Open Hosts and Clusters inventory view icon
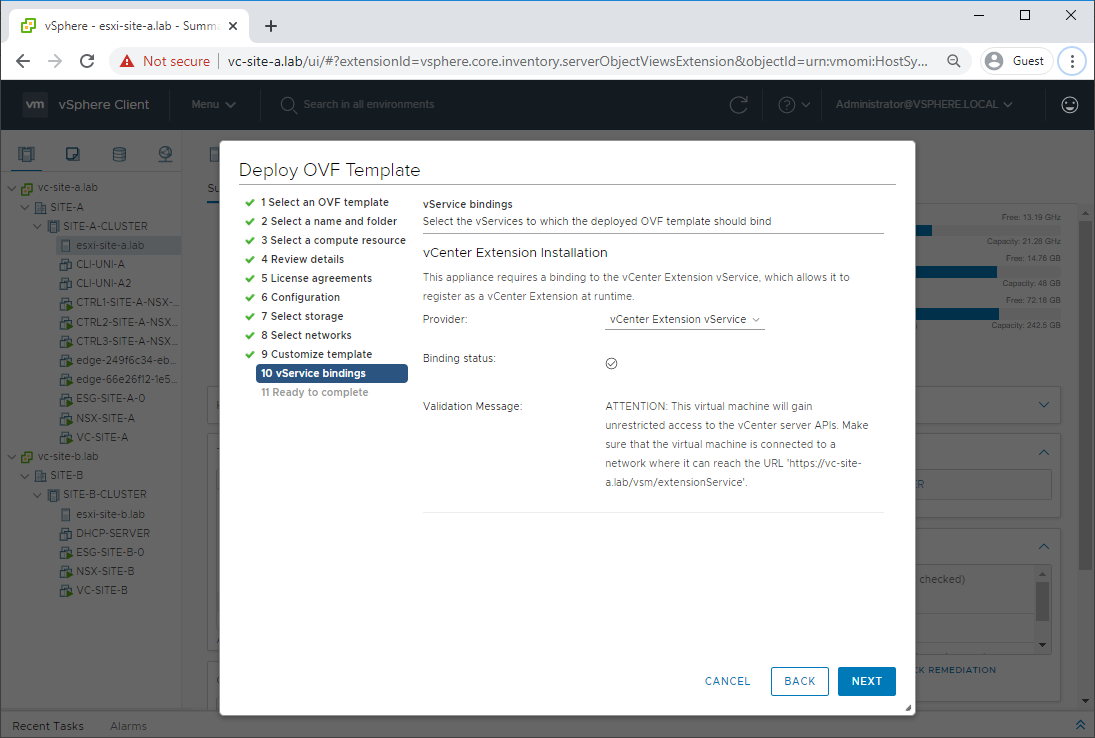 27,154
